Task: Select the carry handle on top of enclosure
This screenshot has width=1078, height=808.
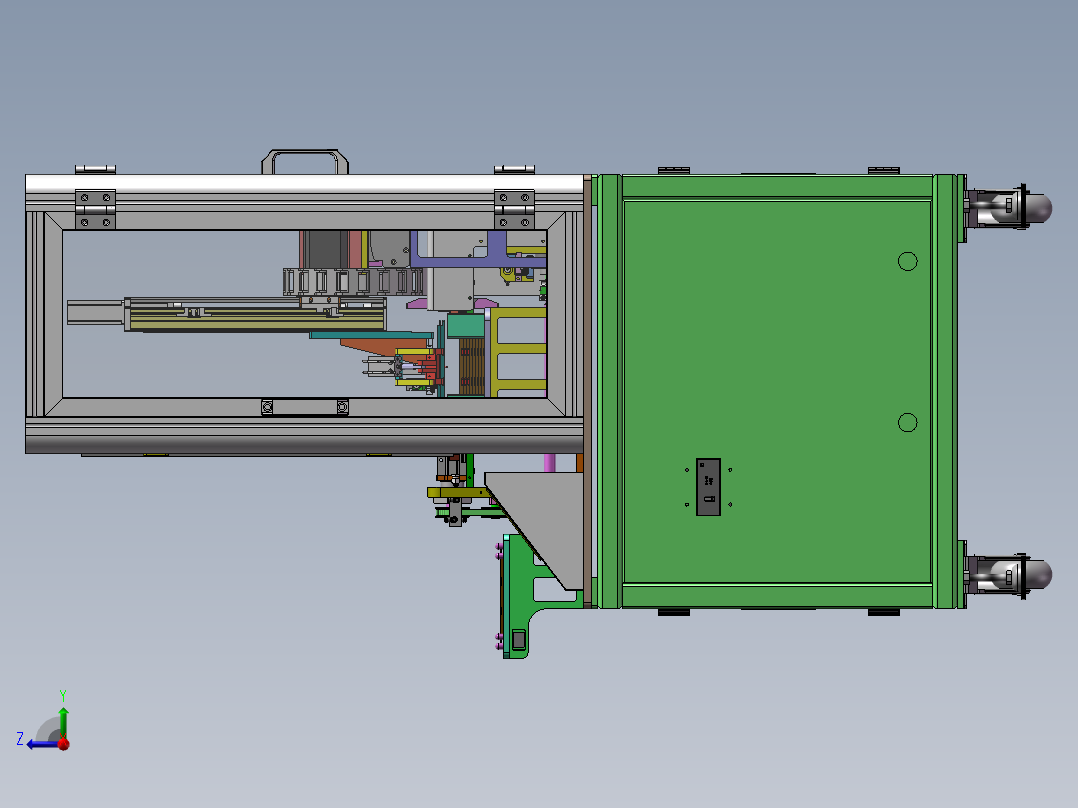Action: [x=305, y=162]
